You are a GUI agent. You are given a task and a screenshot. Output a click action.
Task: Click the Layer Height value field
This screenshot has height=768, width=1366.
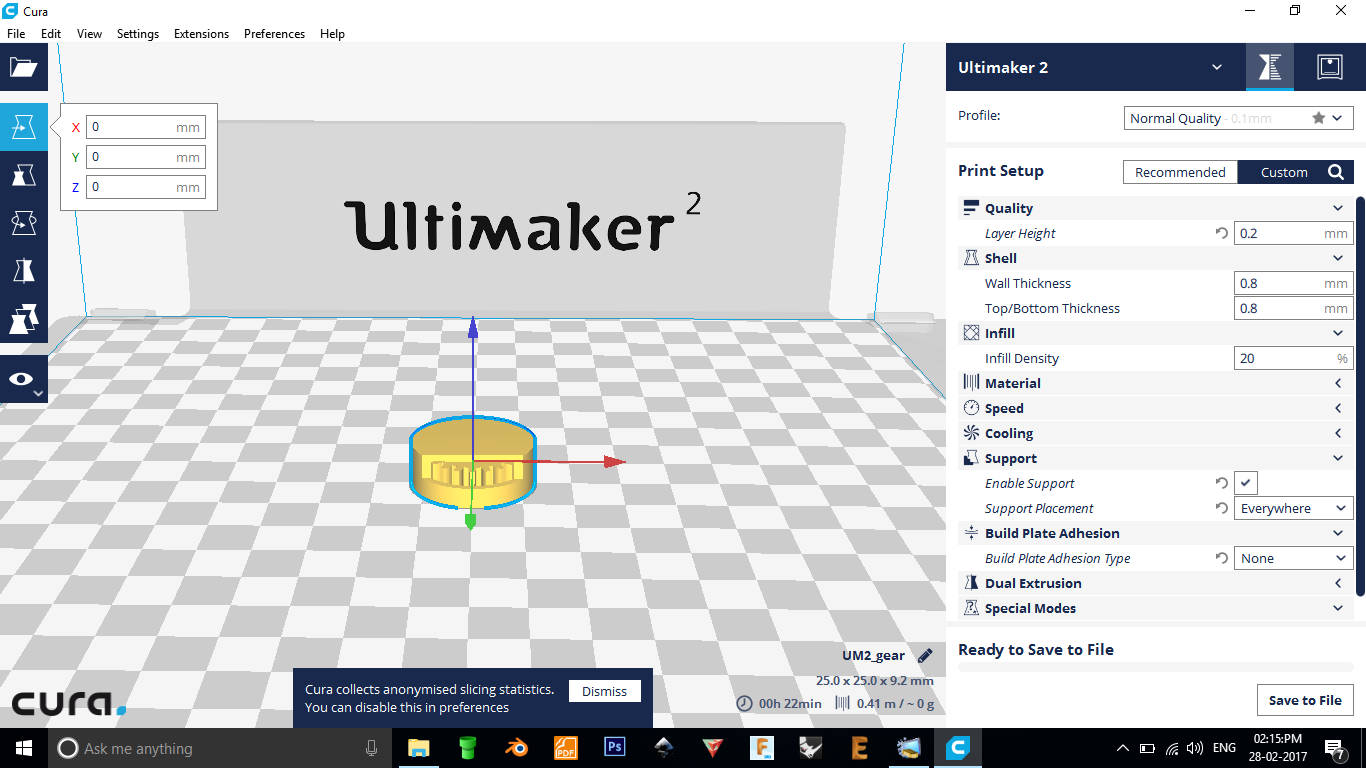pos(1293,233)
